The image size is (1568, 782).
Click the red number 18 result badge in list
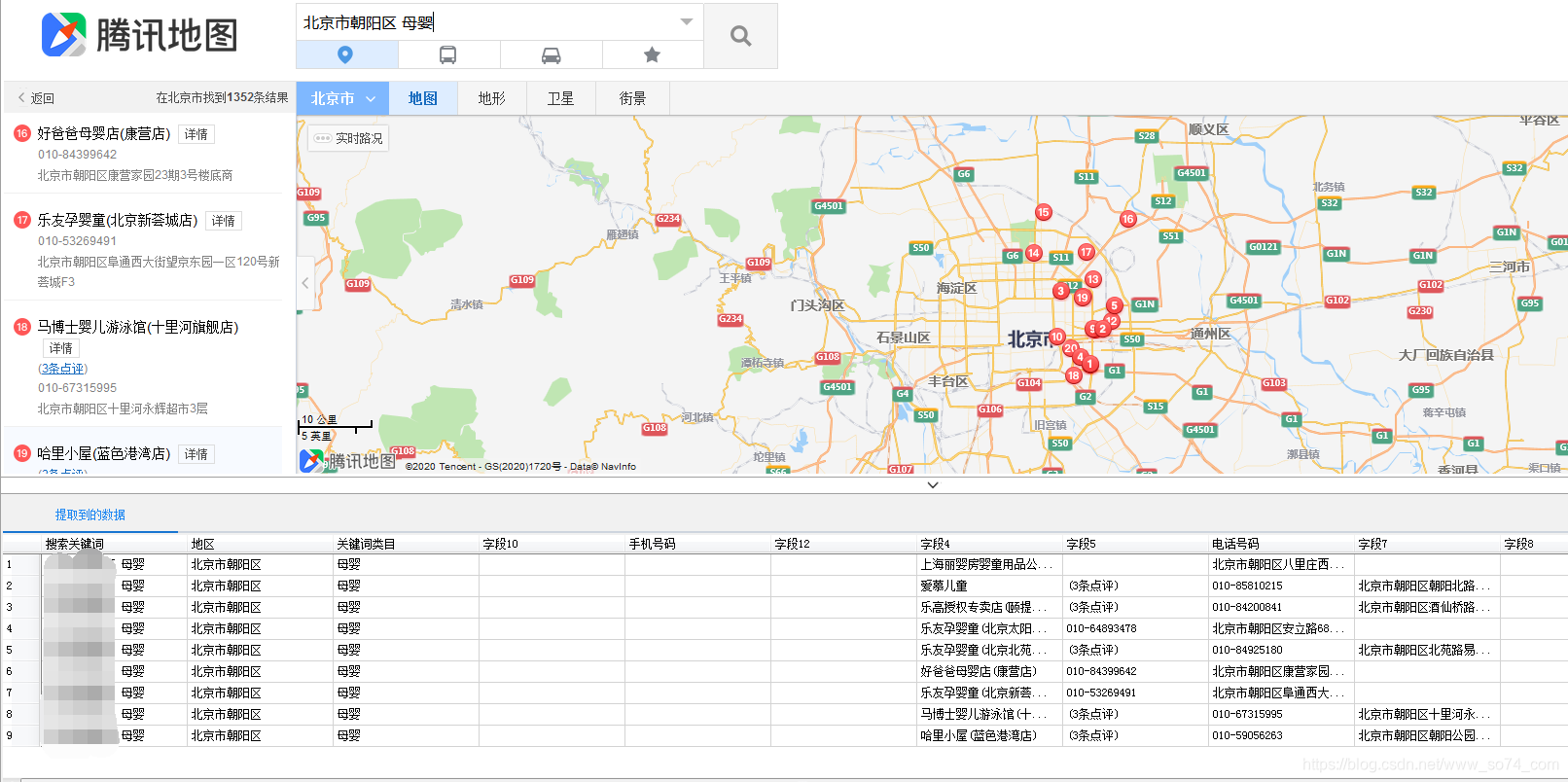[22, 327]
